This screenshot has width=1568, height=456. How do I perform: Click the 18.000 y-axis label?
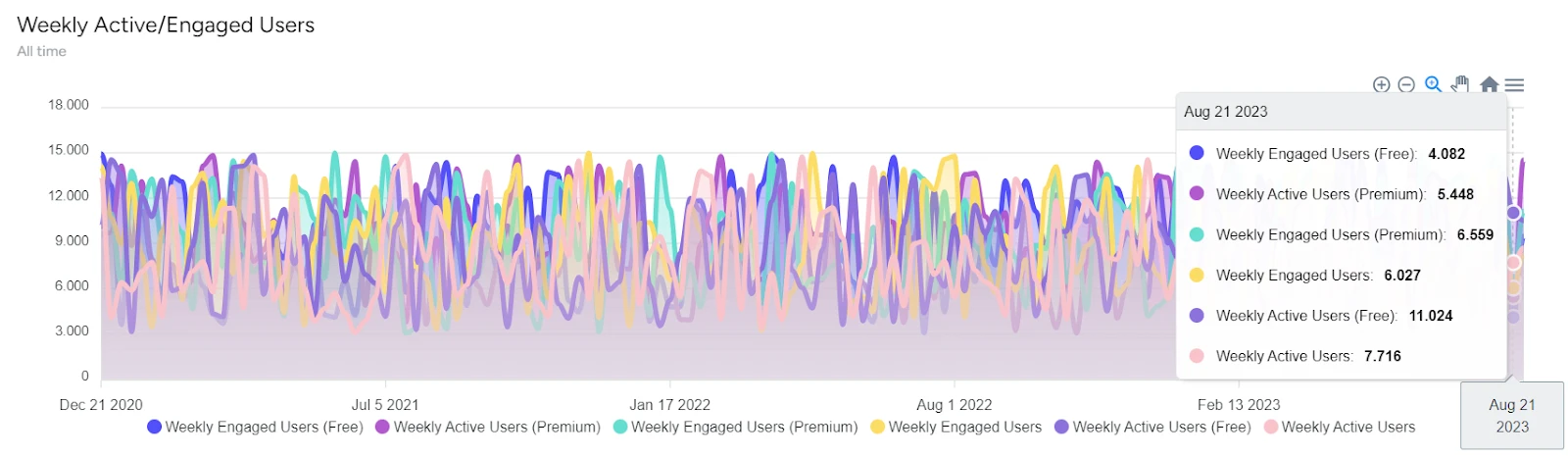pos(69,105)
